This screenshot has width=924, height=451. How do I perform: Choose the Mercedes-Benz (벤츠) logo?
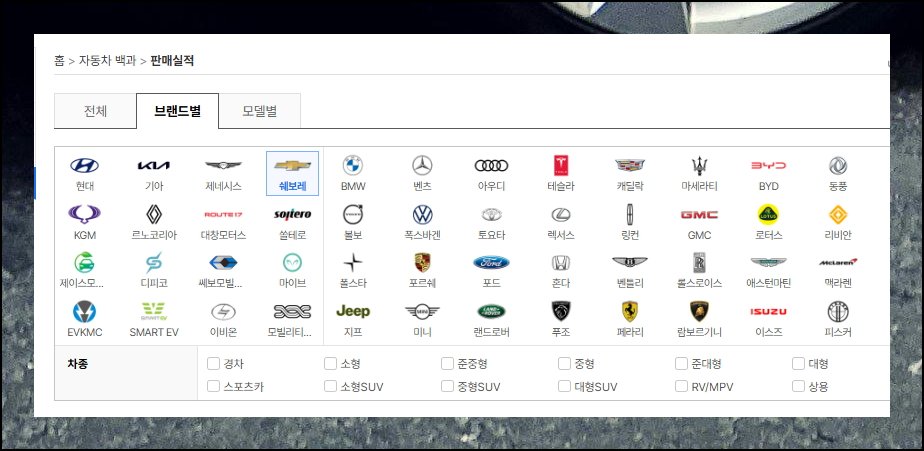click(x=423, y=166)
